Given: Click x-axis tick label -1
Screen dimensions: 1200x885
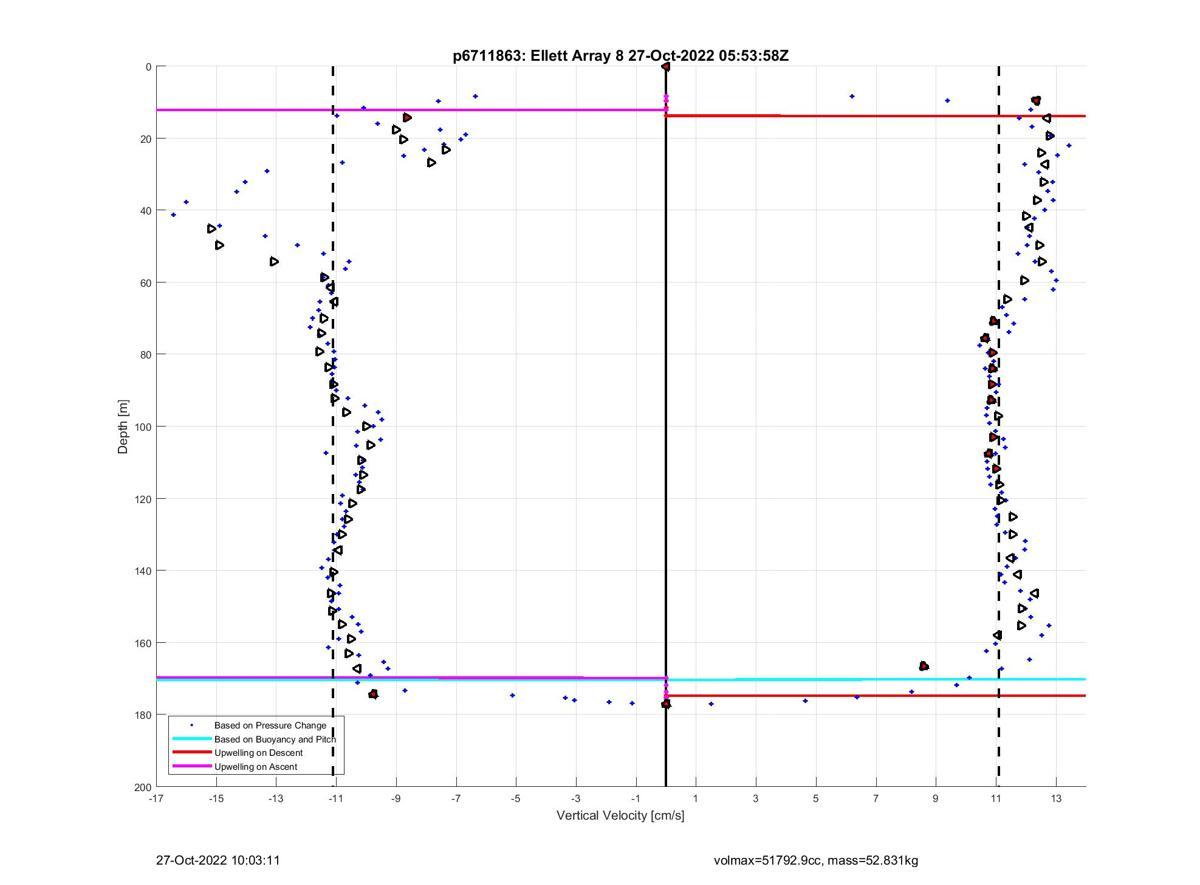Looking at the screenshot, I should (636, 797).
